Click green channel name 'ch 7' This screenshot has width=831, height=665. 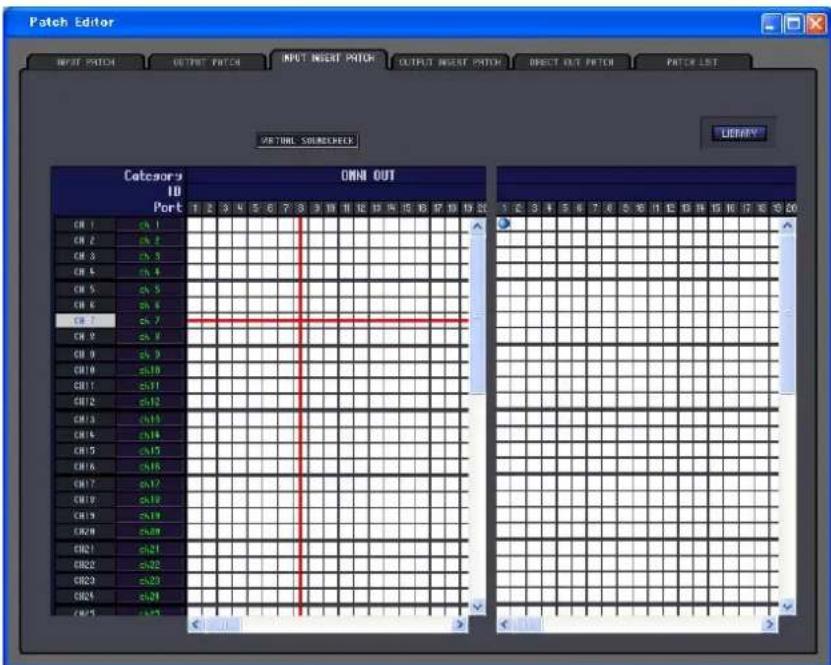(150, 321)
